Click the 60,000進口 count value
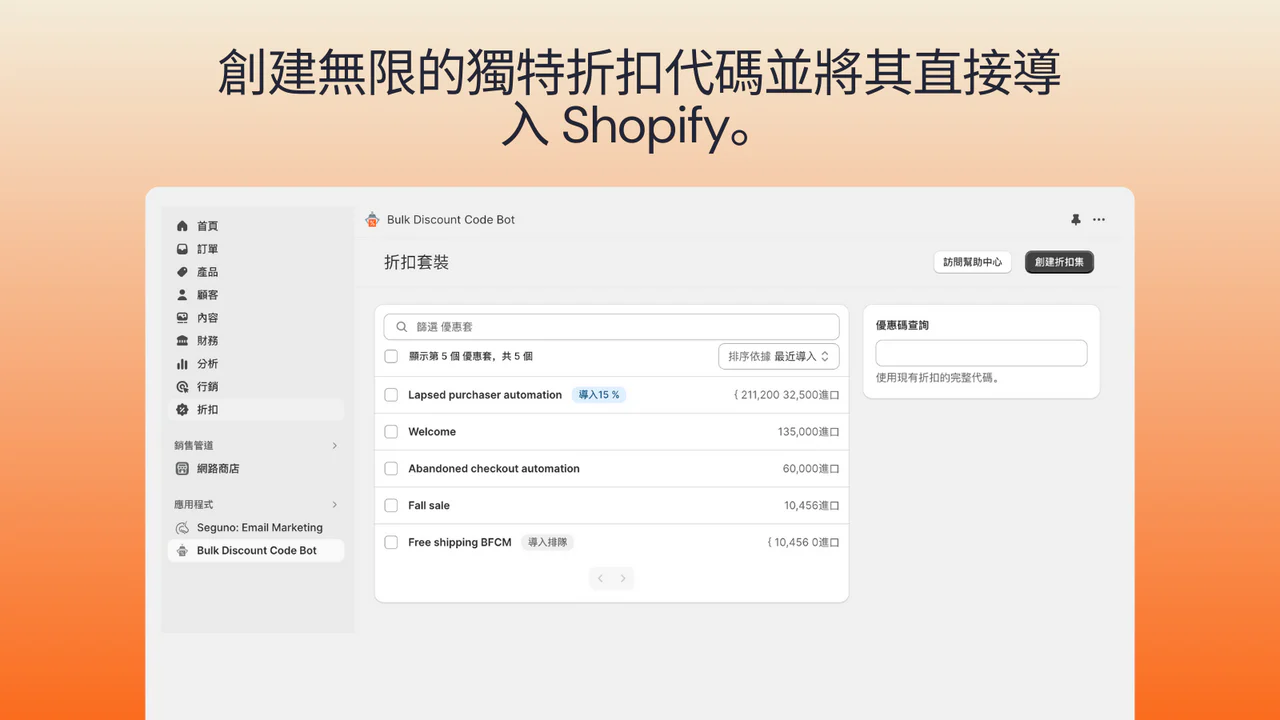The width and height of the screenshot is (1280, 720). tap(811, 469)
